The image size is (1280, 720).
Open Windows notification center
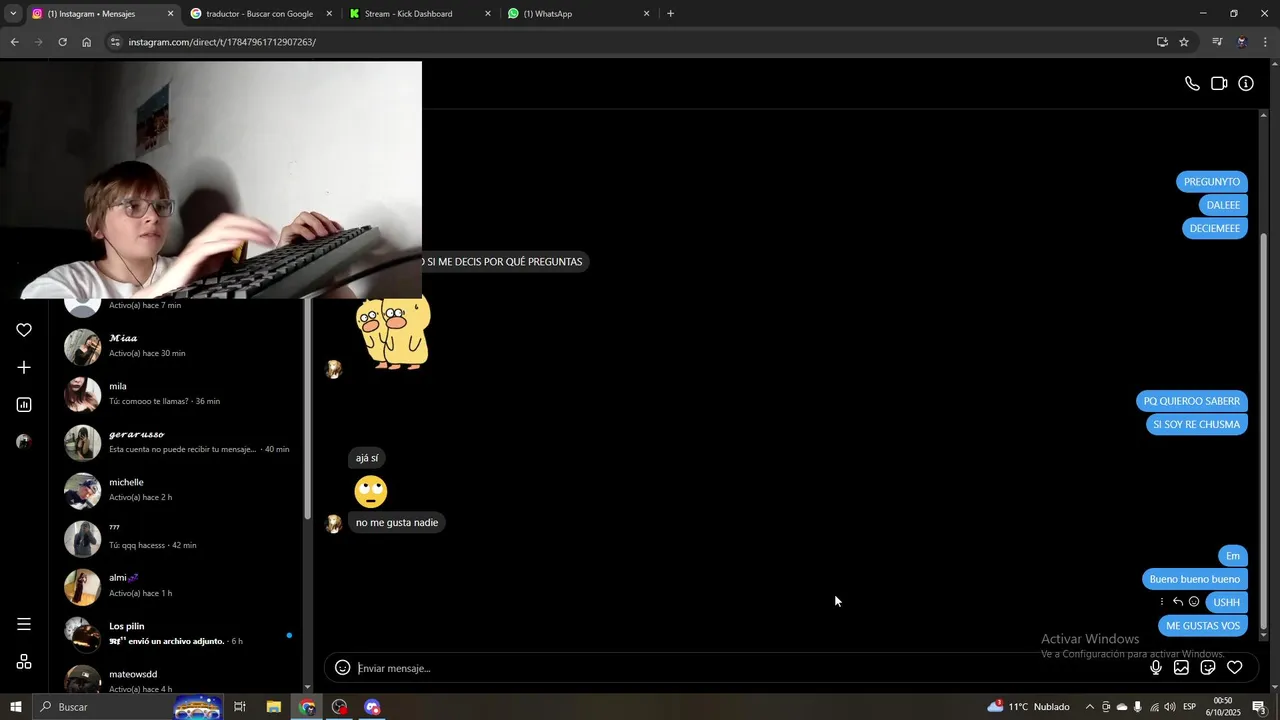pos(1259,707)
